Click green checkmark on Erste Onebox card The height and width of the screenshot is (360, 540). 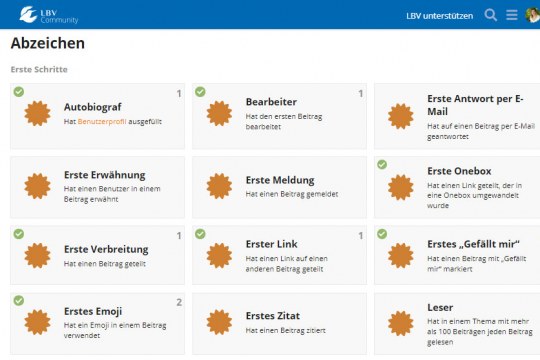382,164
